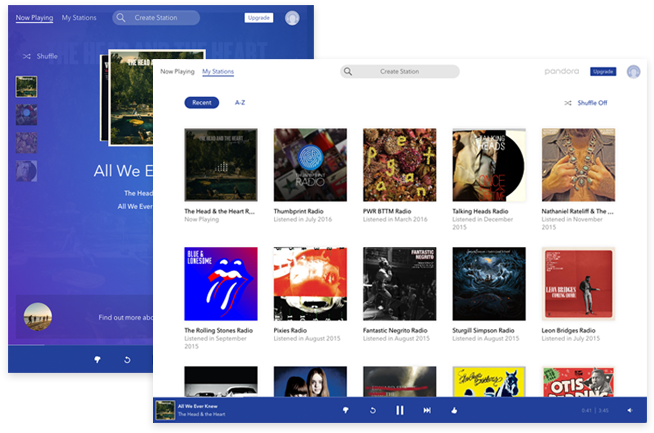
Task: Focus Create Station search field in front window
Action: (400, 72)
